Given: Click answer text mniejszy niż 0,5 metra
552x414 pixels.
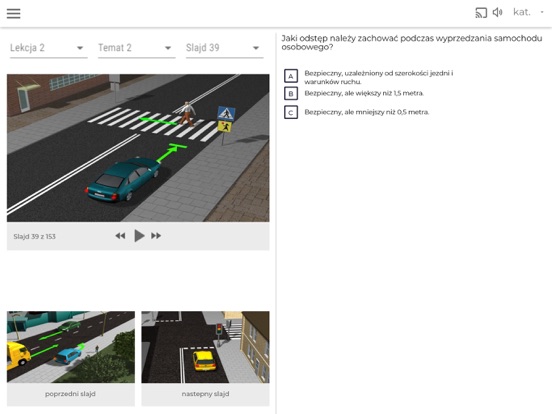Looking at the screenshot, I should coord(367,112).
